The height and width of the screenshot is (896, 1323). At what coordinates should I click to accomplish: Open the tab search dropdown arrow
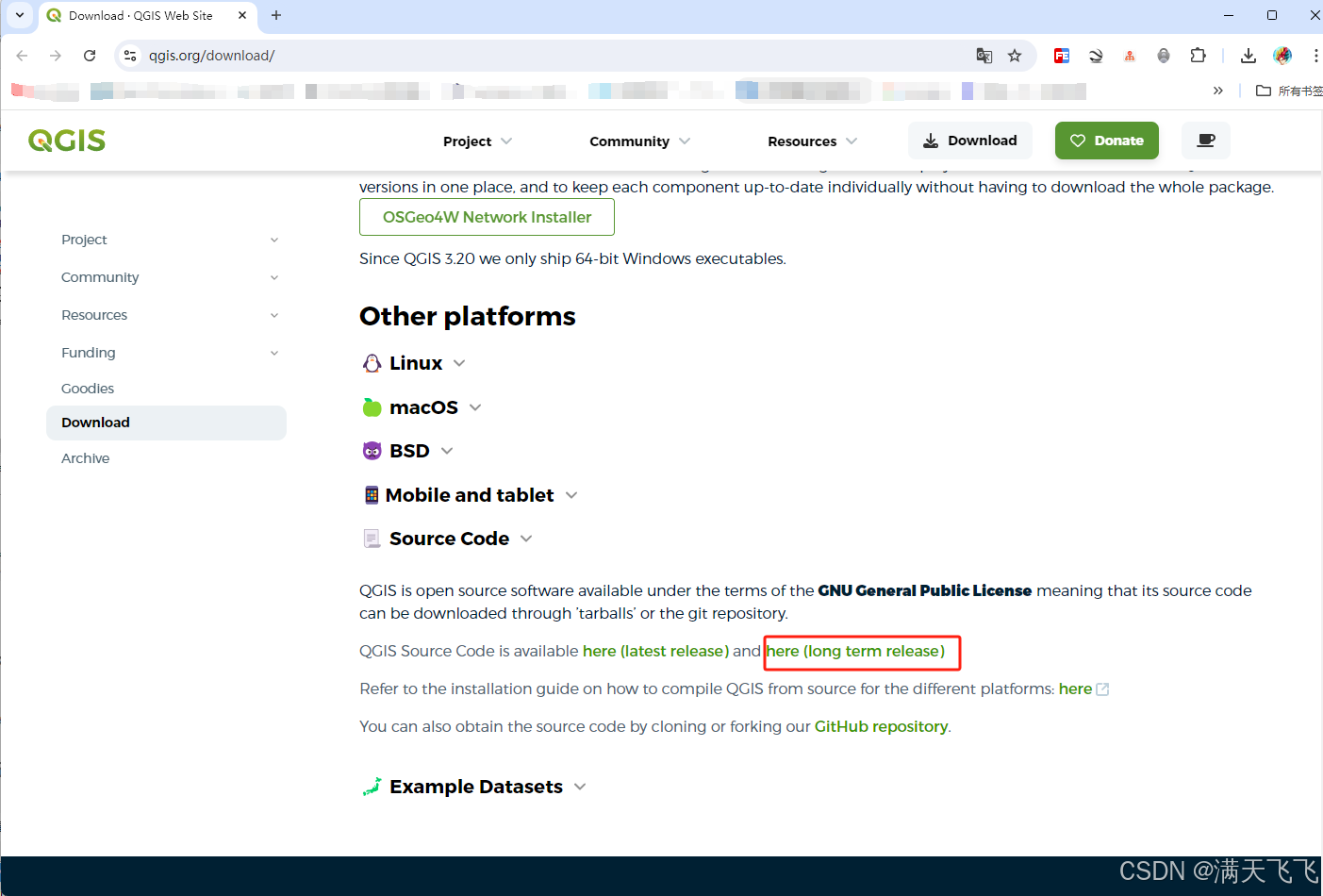20,15
